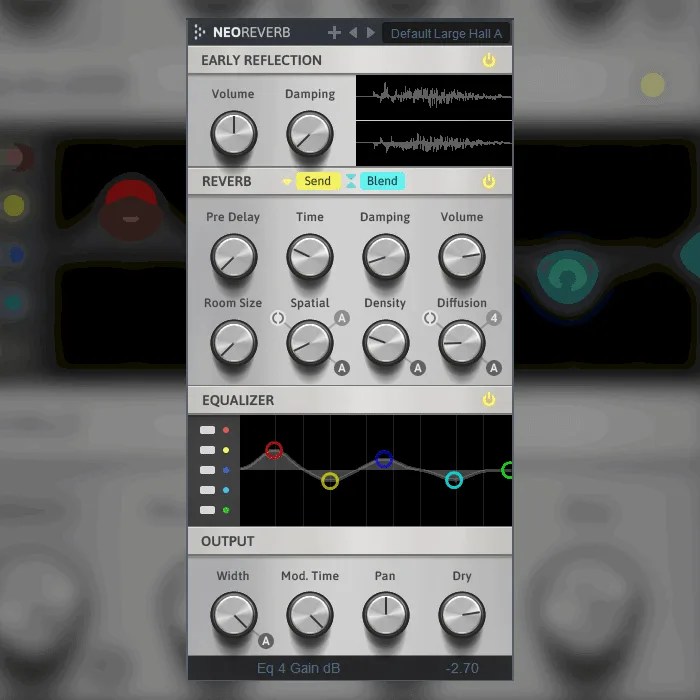Click the reverb Volume knob
Image resolution: width=700 pixels, height=700 pixels.
pyautogui.click(x=462, y=256)
